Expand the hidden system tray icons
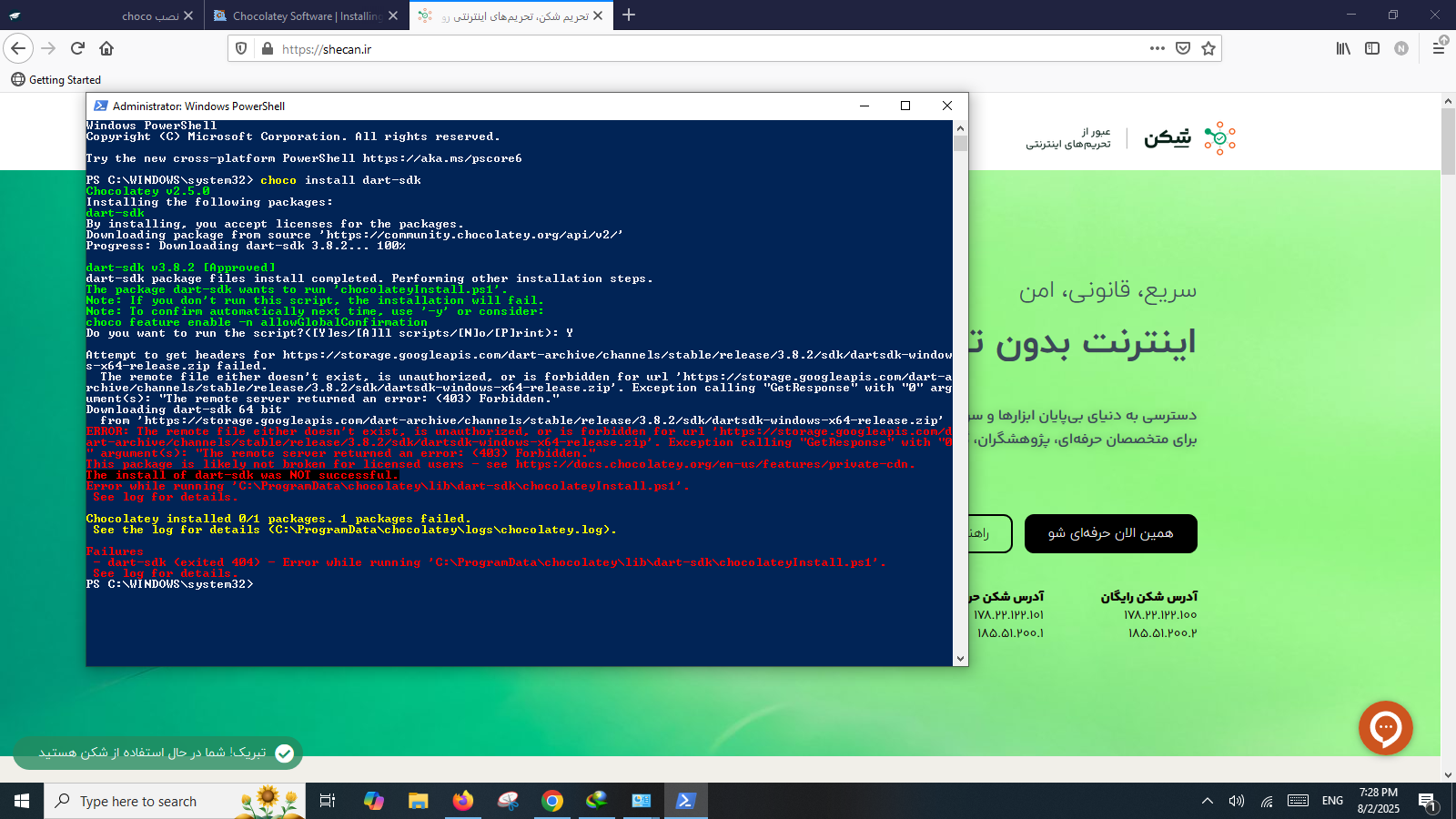Image resolution: width=1456 pixels, height=819 pixels. [1208, 801]
